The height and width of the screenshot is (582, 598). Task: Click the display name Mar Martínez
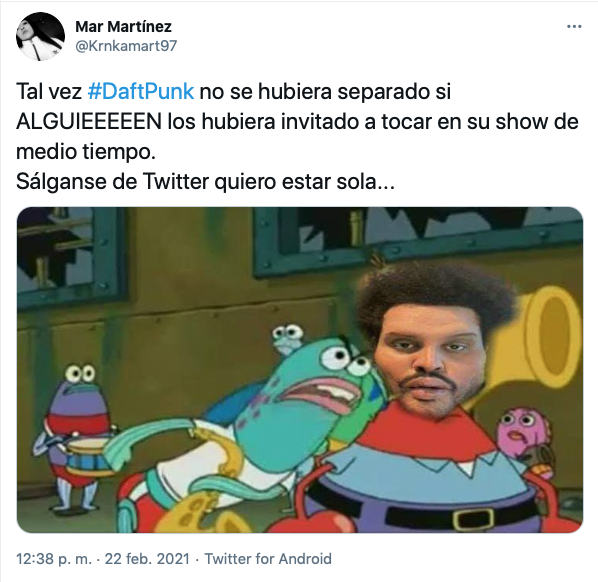coord(123,27)
